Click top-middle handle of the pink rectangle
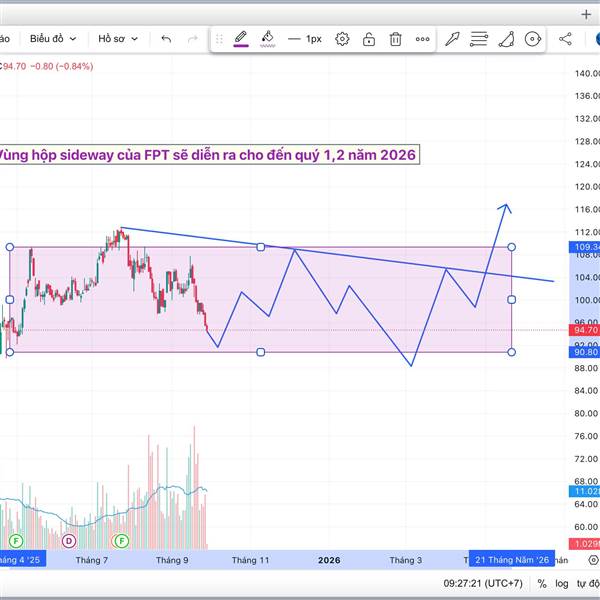Screen dimensions: 600x600 pos(261,247)
